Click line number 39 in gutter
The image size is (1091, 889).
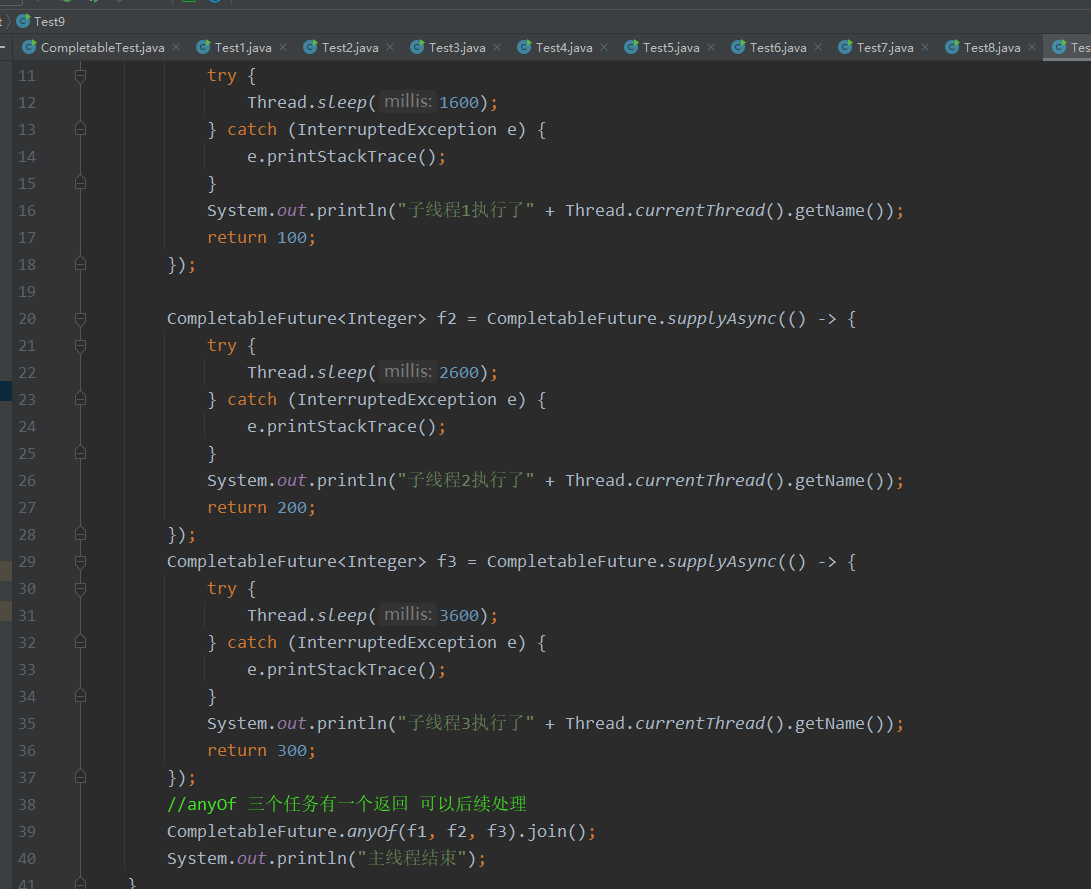coord(27,831)
